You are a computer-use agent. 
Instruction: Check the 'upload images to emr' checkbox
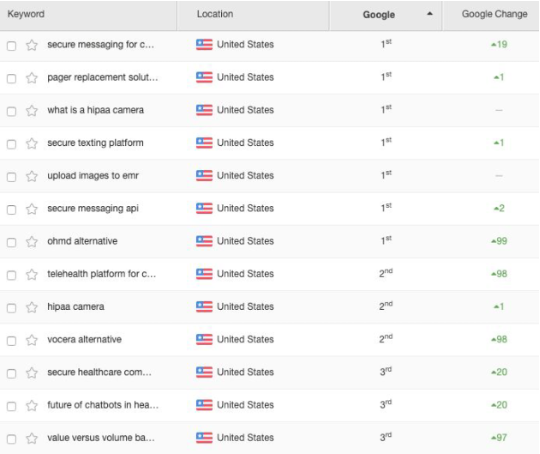11,177
